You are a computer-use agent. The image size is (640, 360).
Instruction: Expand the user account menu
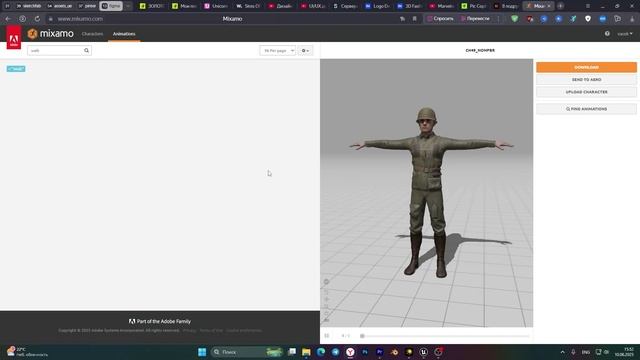(x=624, y=34)
